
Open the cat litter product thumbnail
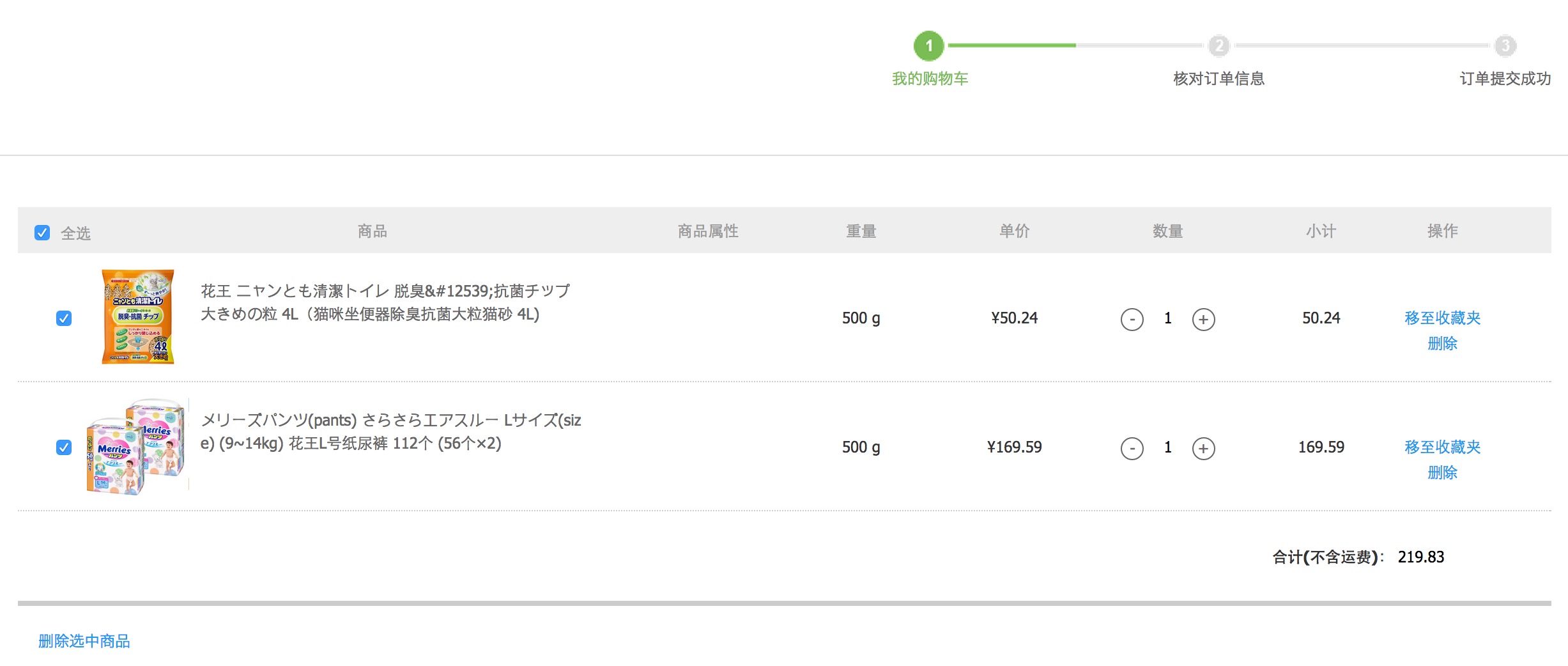[x=138, y=317]
